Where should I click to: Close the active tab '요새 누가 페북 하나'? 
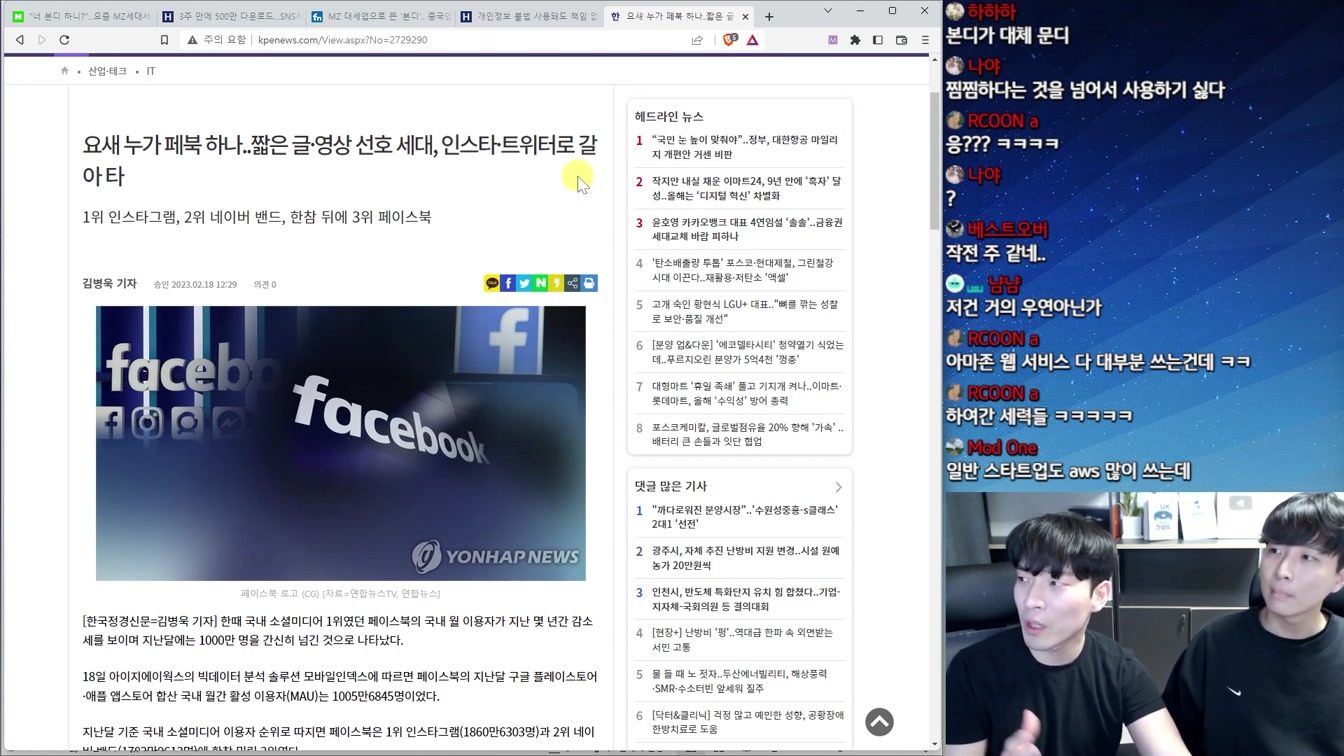pos(745,16)
